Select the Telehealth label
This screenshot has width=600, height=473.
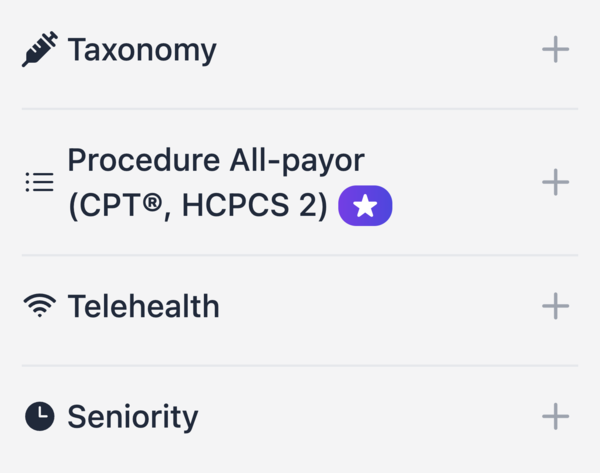143,306
